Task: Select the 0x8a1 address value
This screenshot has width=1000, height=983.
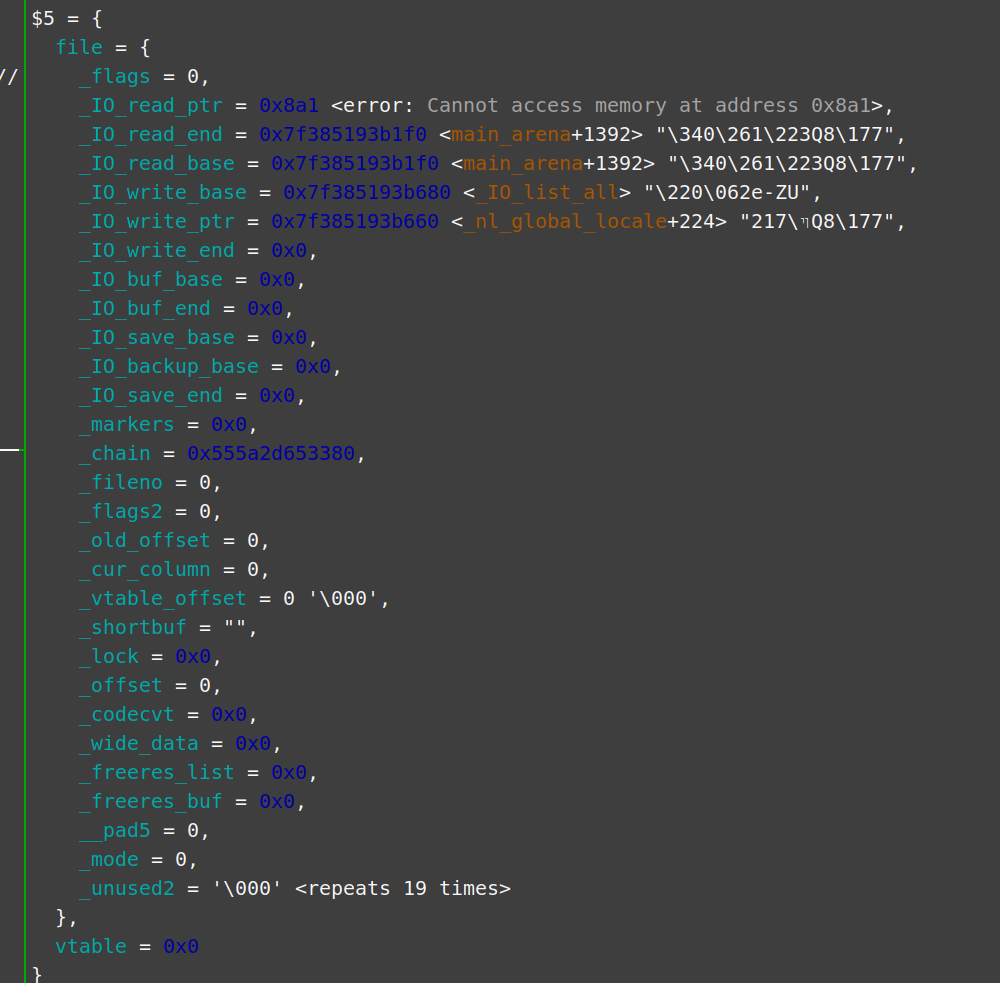Action: point(288,105)
